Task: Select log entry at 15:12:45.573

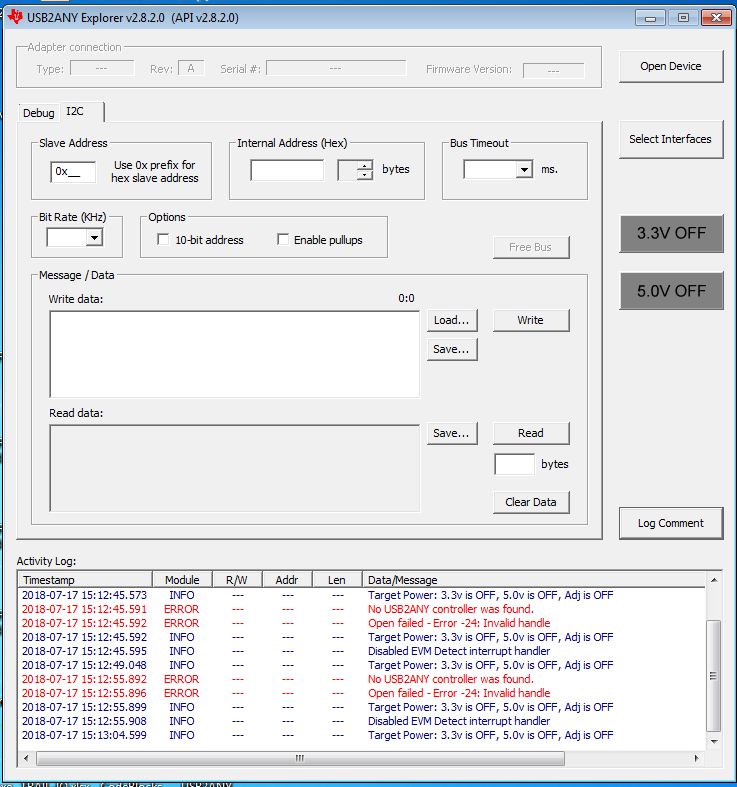Action: (x=362, y=595)
